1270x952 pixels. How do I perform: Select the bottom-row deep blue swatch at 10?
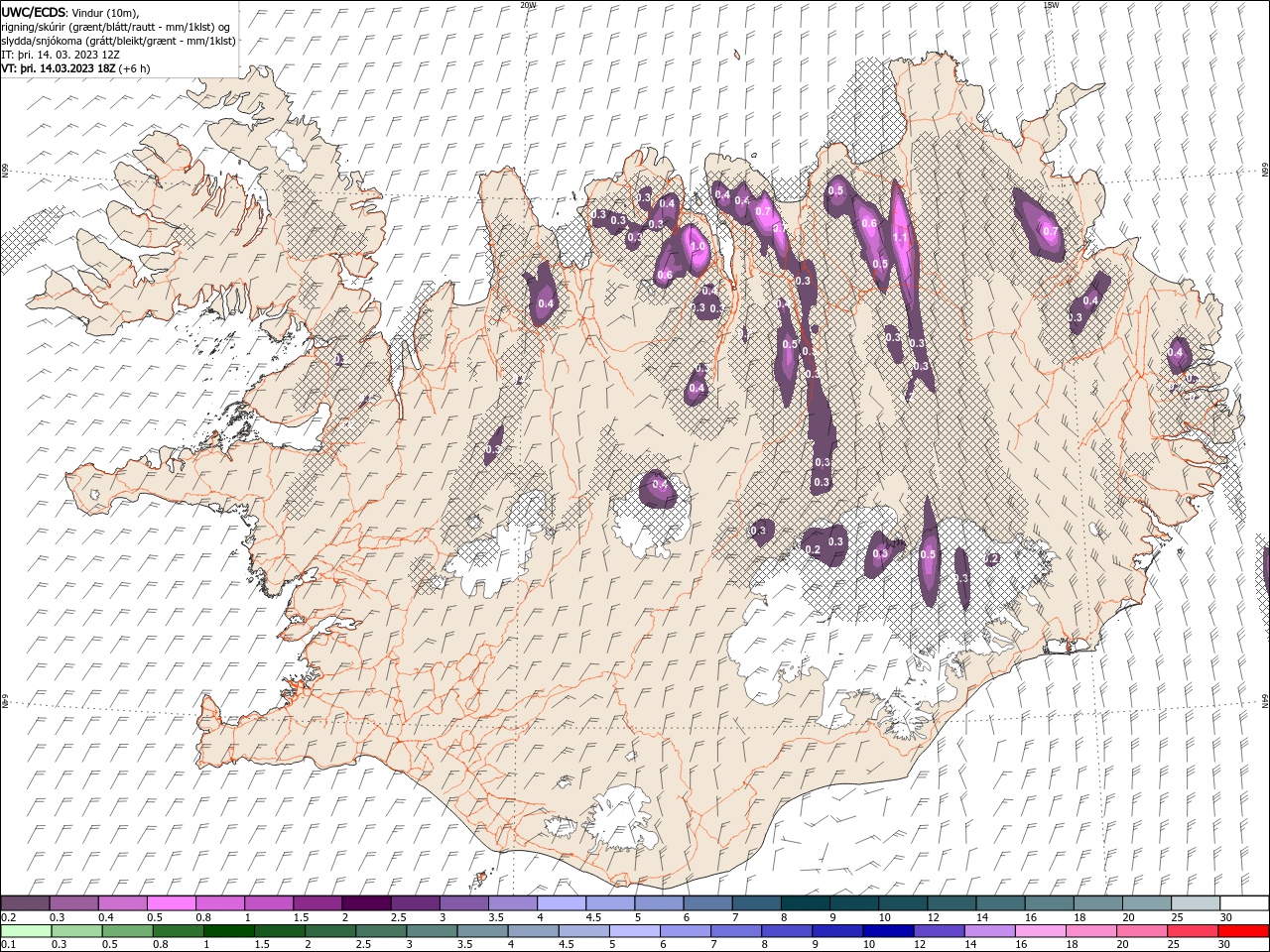887,931
